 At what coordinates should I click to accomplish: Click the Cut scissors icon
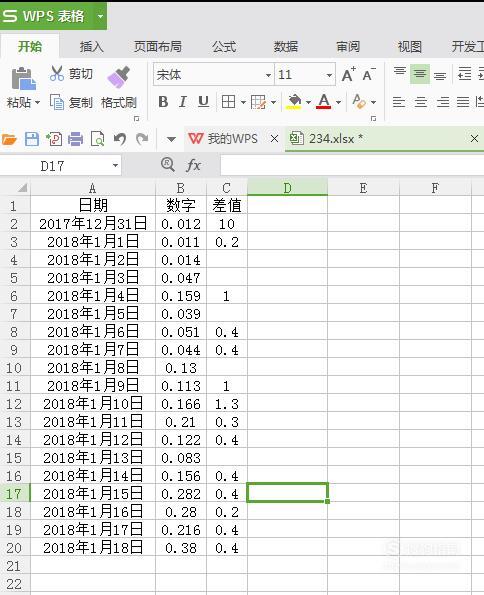[57, 73]
